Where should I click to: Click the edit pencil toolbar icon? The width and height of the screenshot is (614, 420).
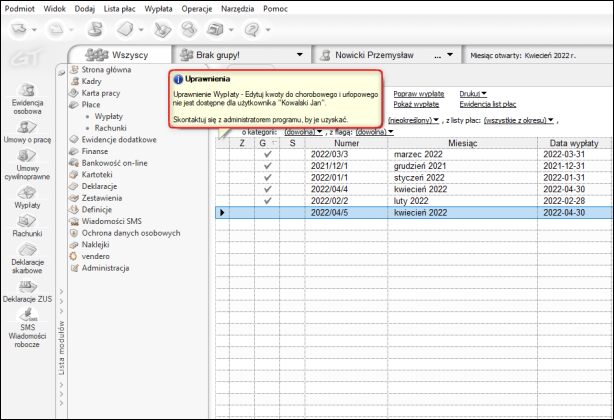pyautogui.click(x=162, y=29)
